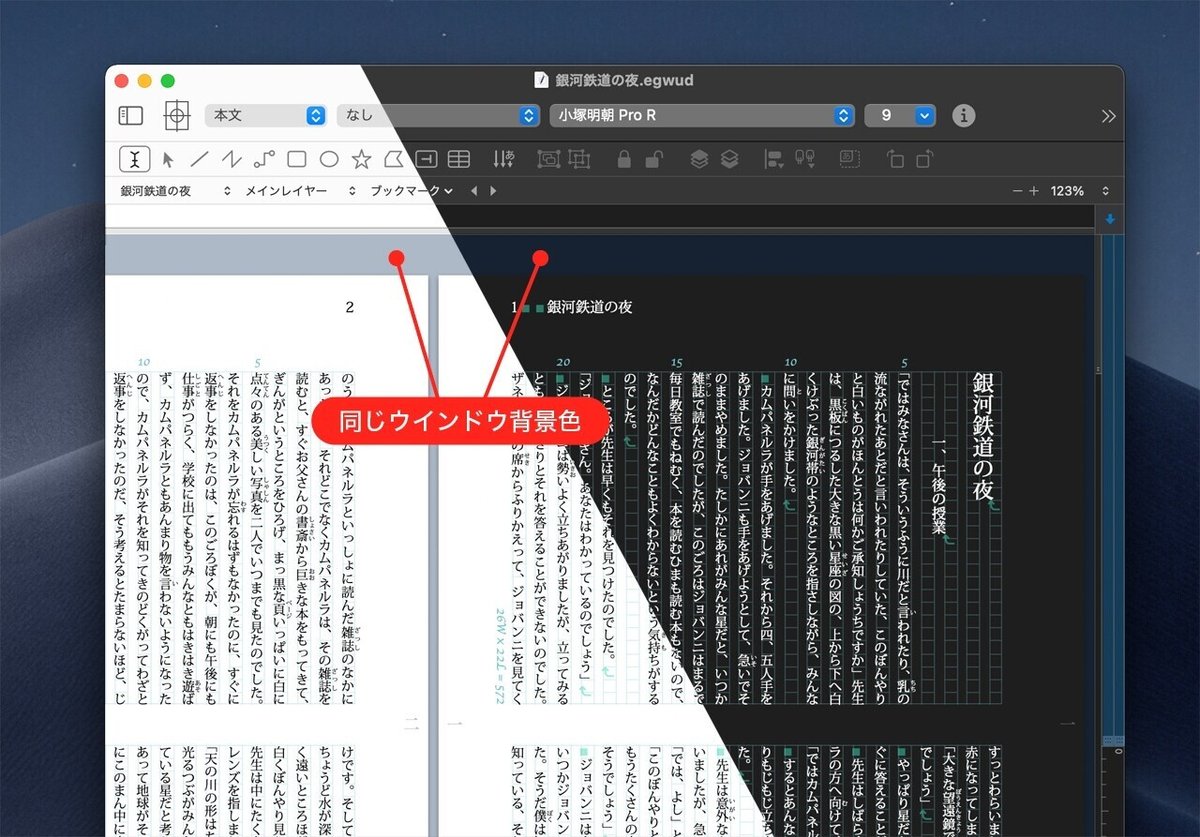
Task: Go to previous bookmark with left arrow
Action: [x=474, y=190]
